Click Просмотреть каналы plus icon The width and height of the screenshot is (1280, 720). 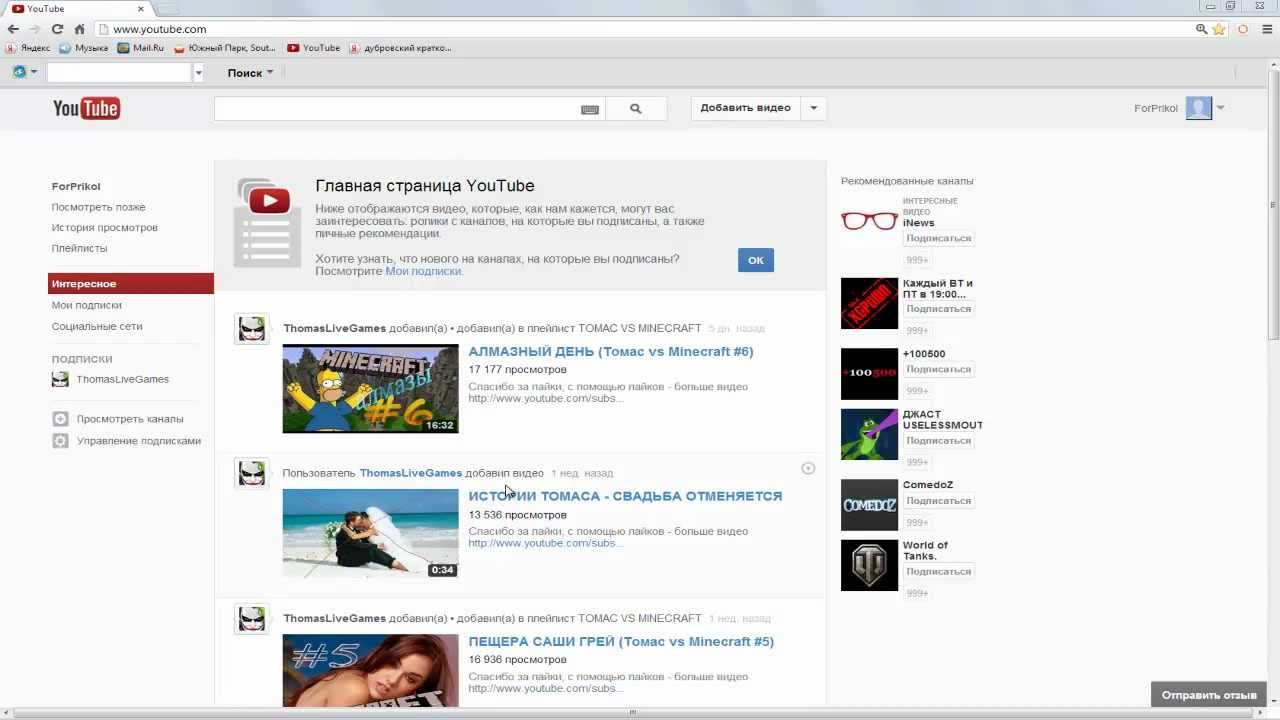coord(60,419)
